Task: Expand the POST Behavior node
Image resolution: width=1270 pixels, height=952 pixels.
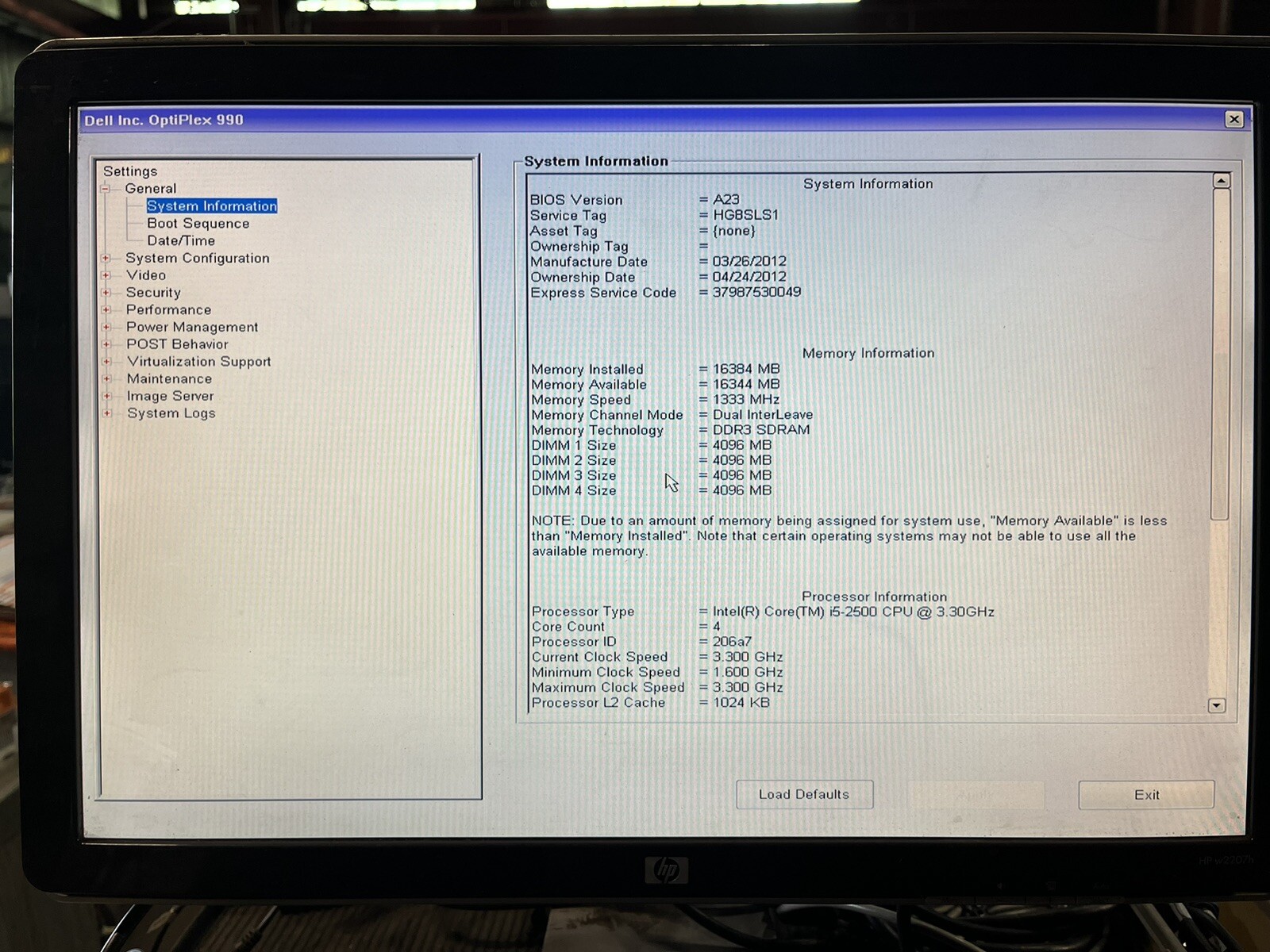Action: [106, 344]
